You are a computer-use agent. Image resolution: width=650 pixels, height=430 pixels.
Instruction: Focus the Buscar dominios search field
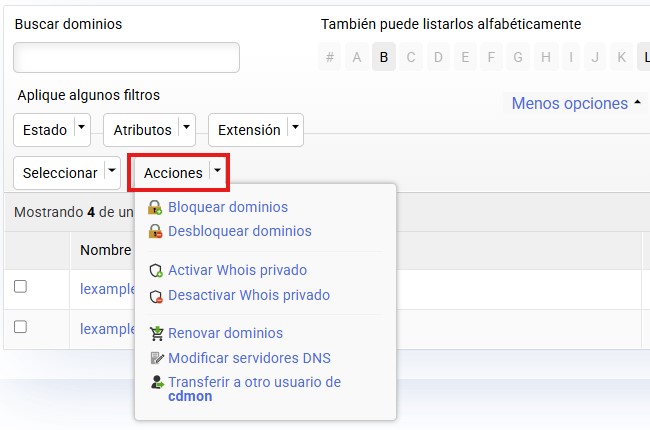126,58
